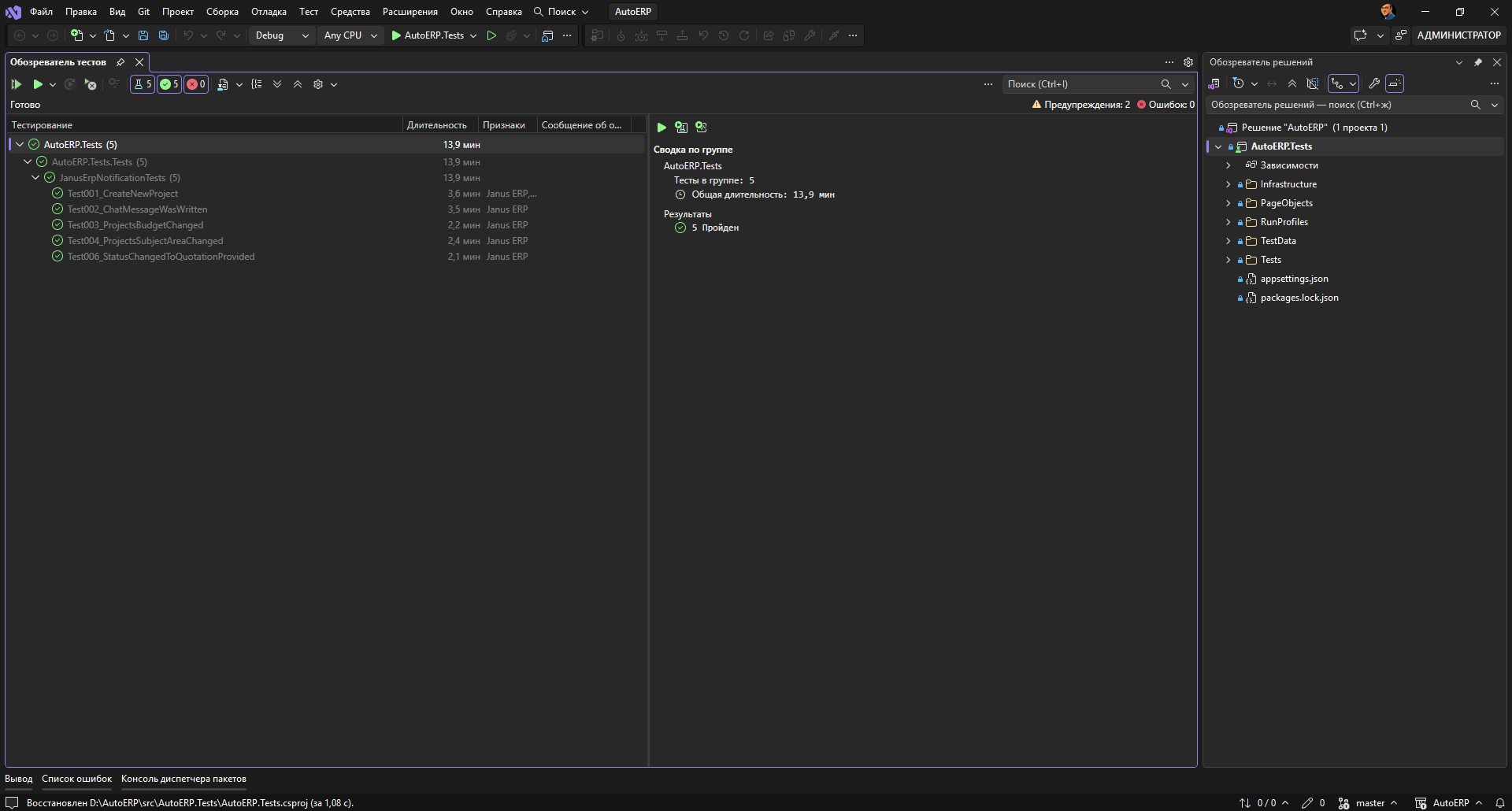Switch to Список ошибок tab

(x=76, y=779)
